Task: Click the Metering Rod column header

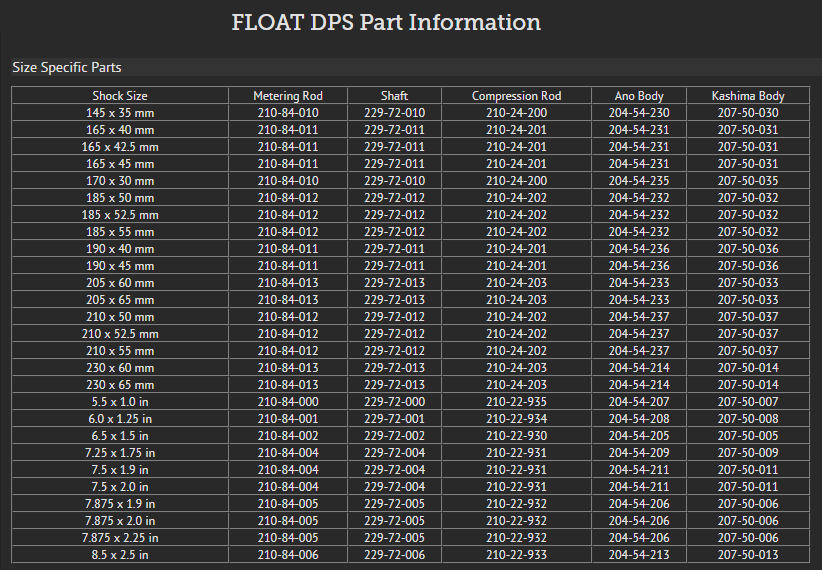Action: (288, 96)
